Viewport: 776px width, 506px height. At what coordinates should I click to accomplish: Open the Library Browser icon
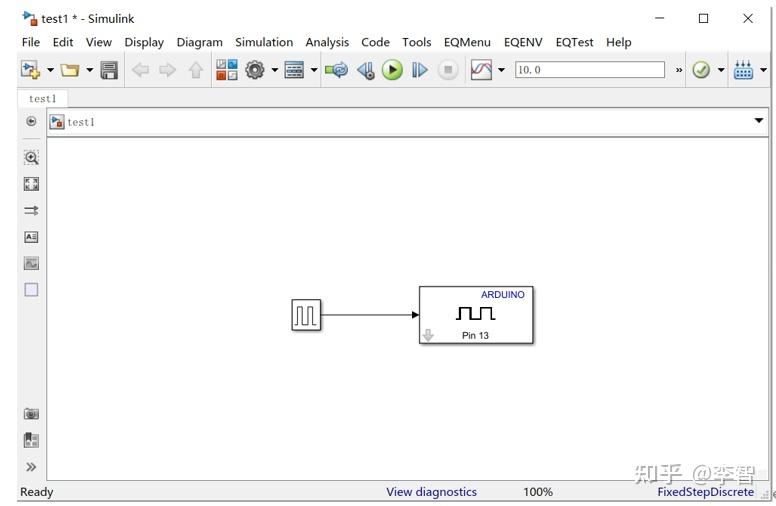pyautogui.click(x=227, y=70)
